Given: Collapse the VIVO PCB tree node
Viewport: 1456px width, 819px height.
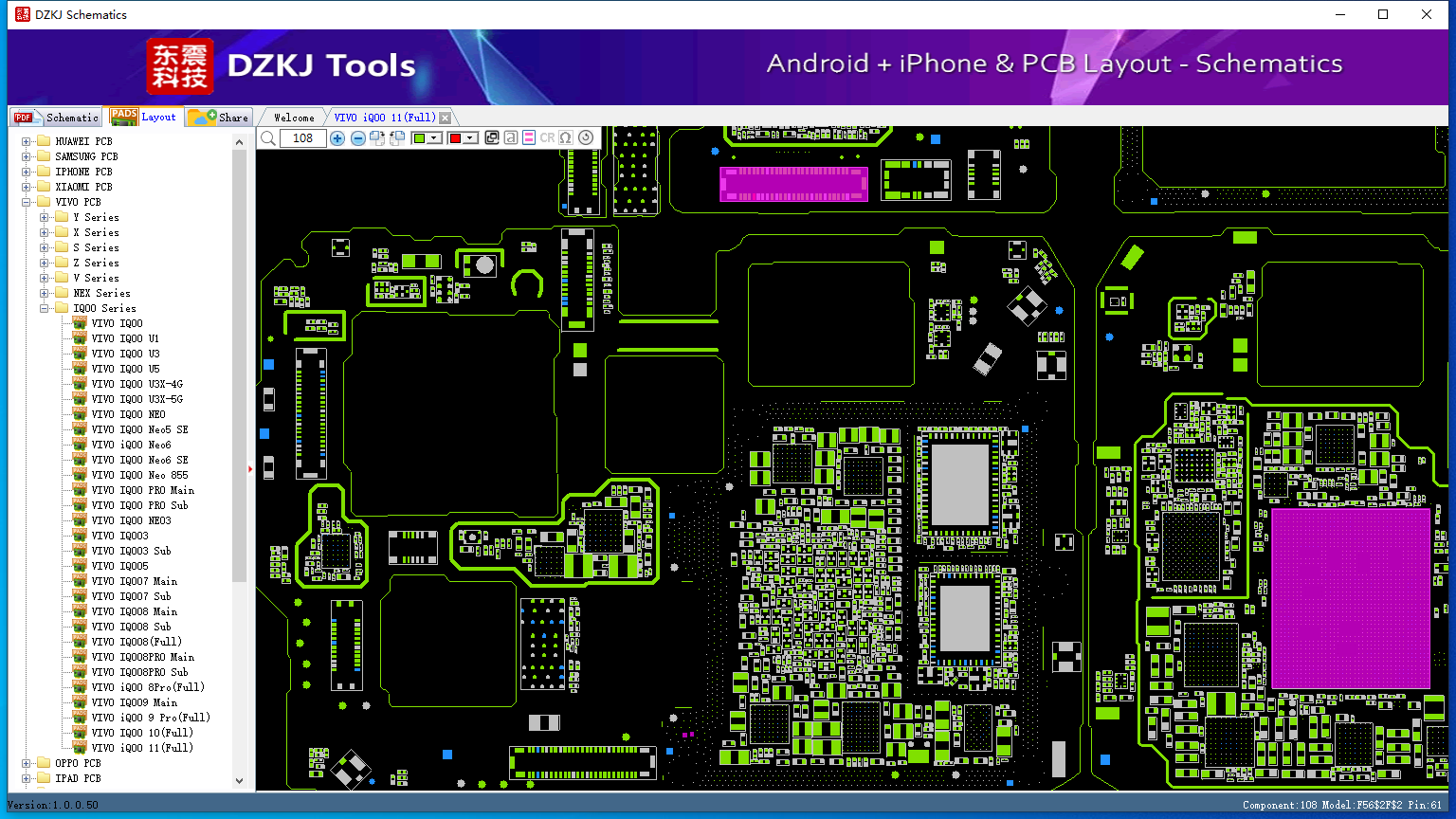Looking at the screenshot, I should click(x=27, y=202).
